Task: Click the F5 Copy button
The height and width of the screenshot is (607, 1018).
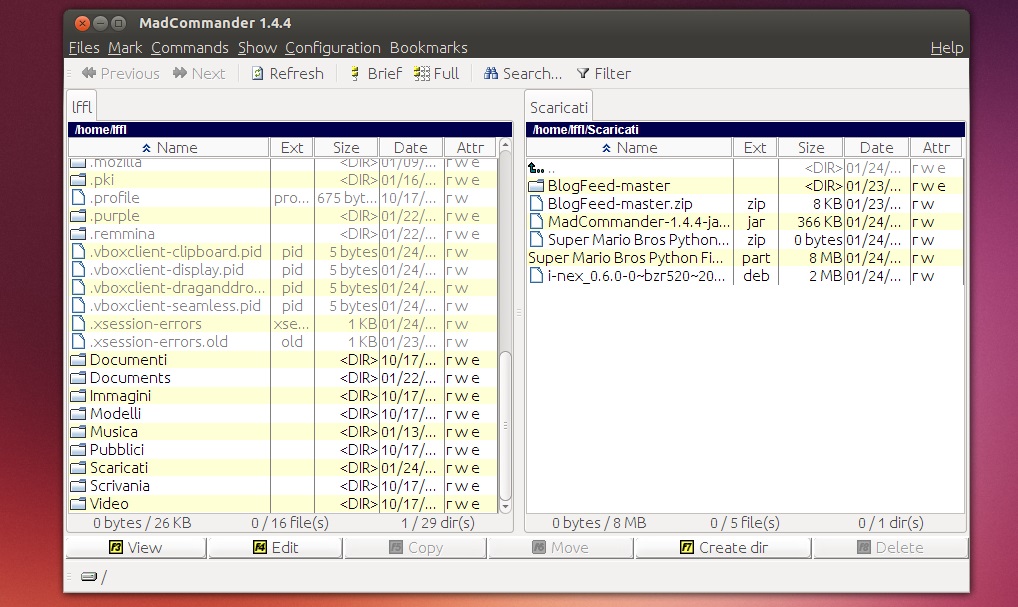Action: point(416,548)
